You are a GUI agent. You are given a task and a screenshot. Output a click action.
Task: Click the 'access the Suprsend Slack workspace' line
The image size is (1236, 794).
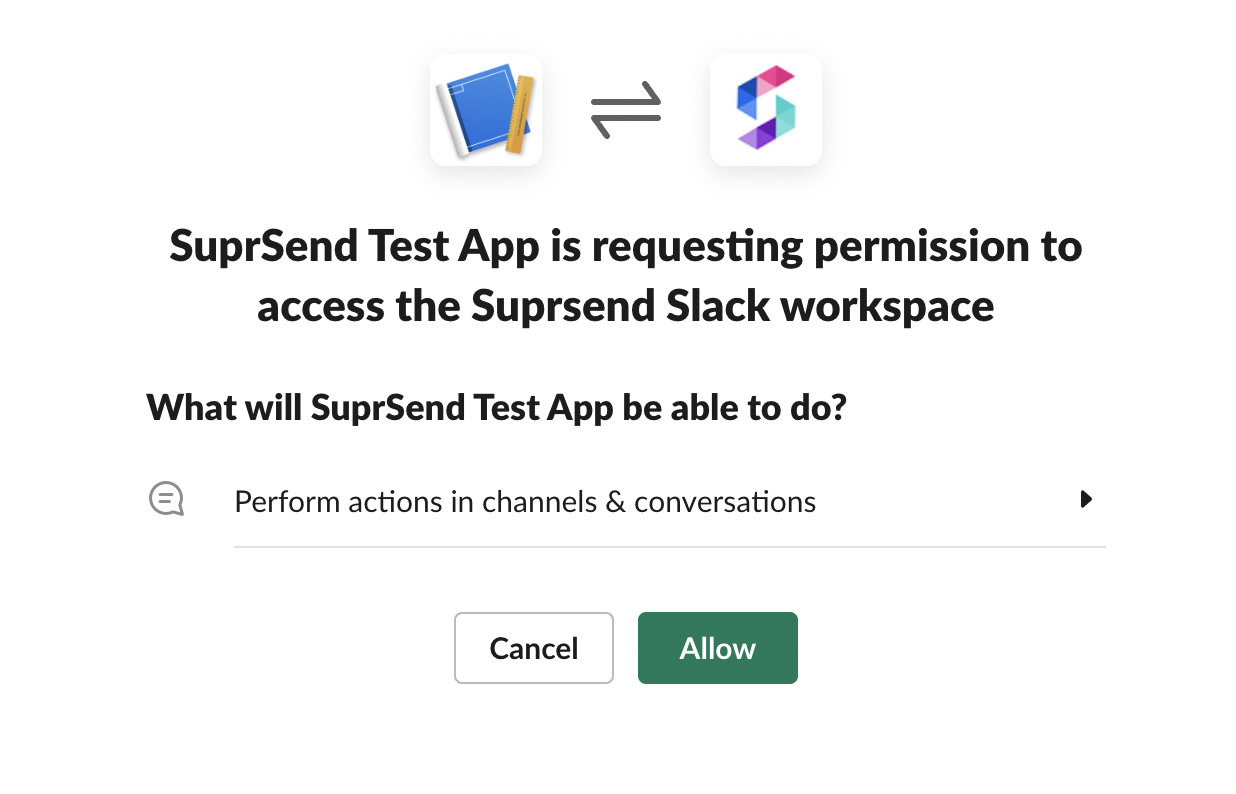(x=626, y=306)
